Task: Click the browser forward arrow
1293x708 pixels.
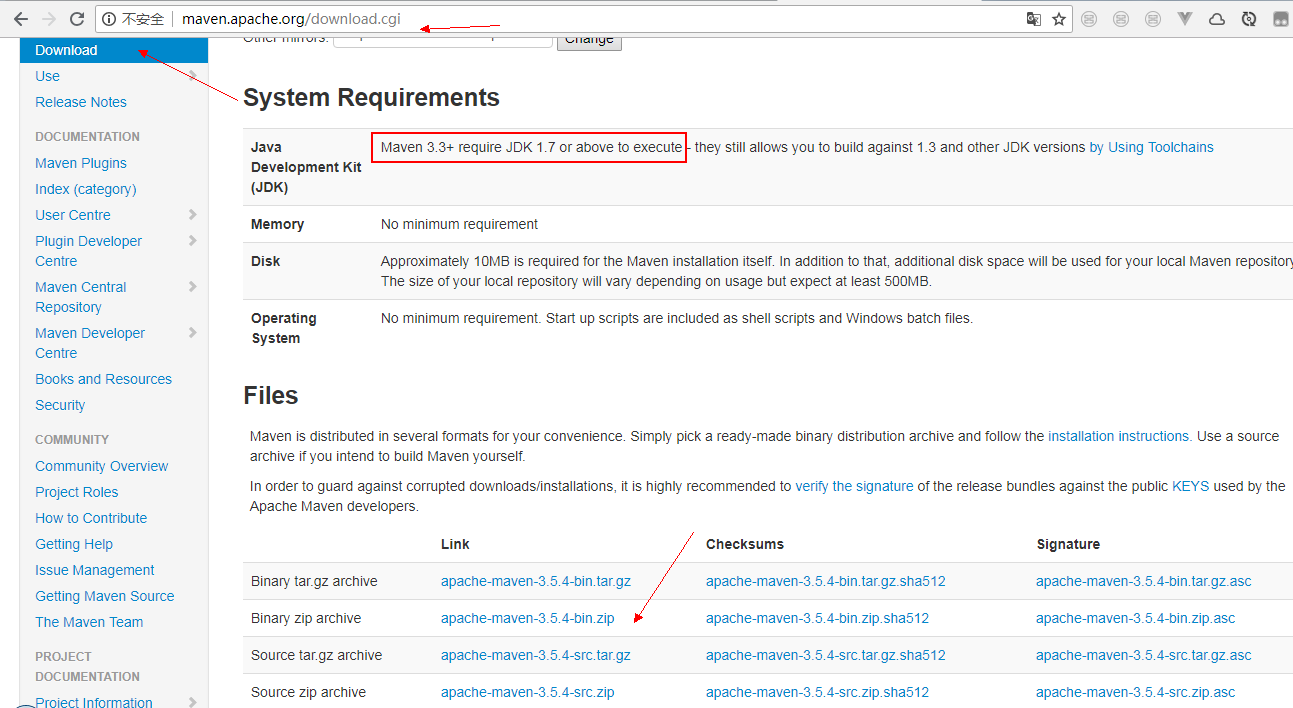Action: (x=48, y=19)
